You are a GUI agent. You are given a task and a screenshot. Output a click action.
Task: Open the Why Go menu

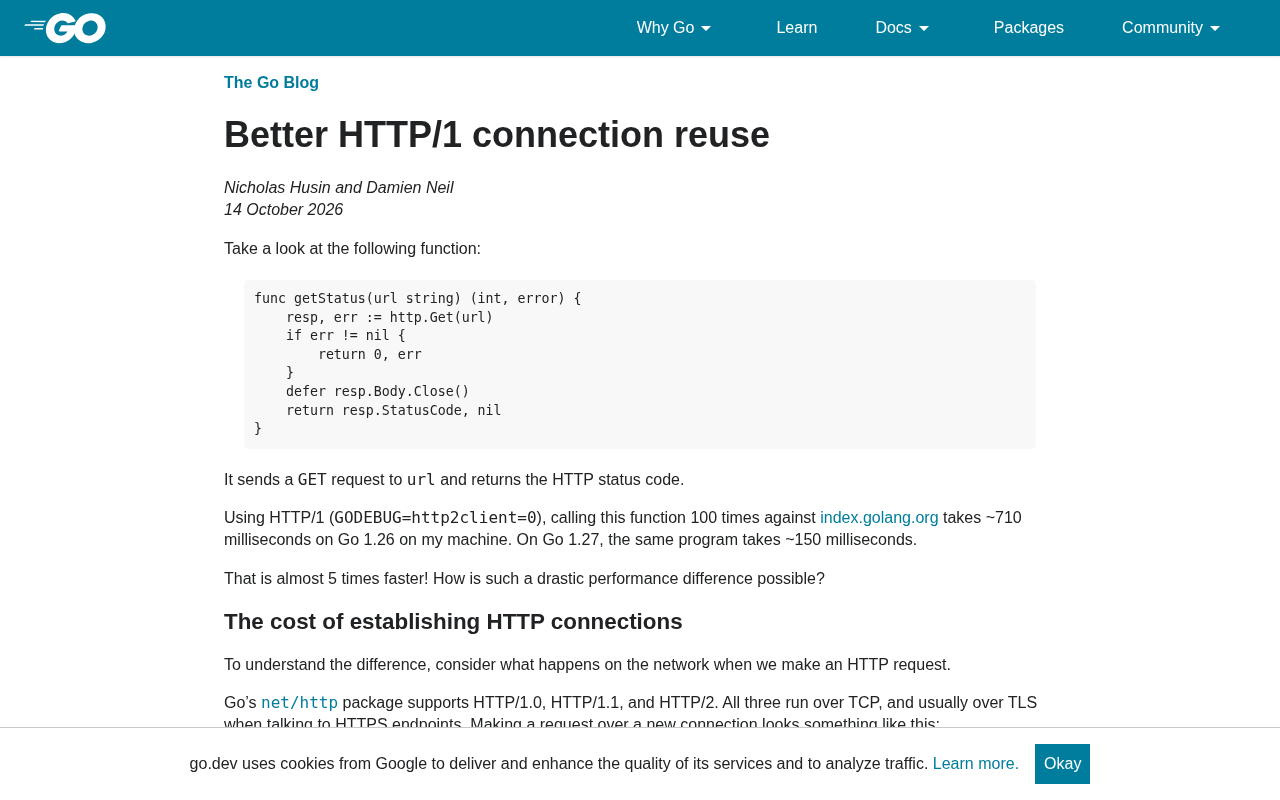click(675, 28)
